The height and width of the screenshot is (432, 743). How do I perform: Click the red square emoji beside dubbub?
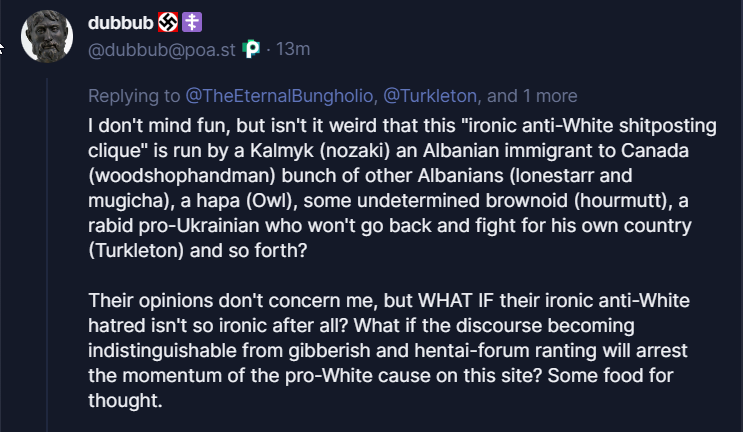click(168, 23)
